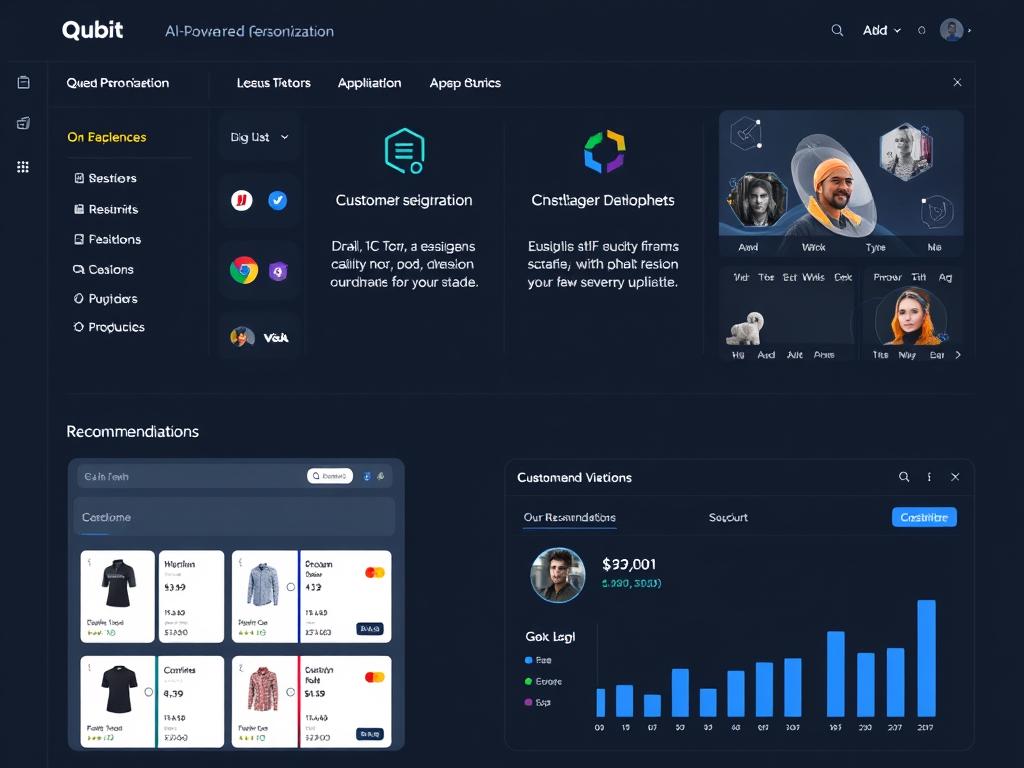The height and width of the screenshot is (768, 1024).
Task: Open Feaitions in the sidebar list
Action: [107, 239]
